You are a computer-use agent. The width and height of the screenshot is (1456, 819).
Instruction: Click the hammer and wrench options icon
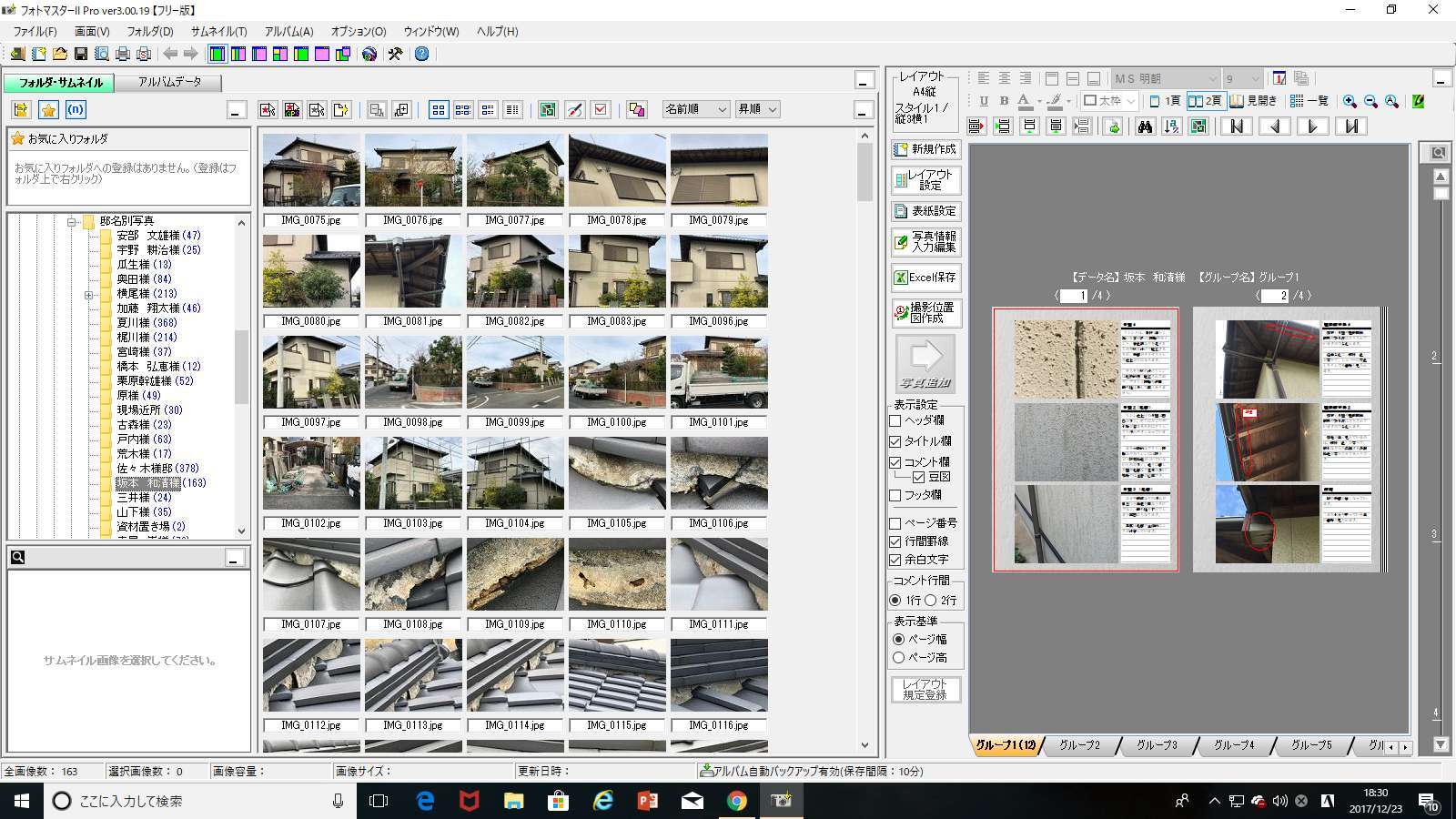[395, 55]
